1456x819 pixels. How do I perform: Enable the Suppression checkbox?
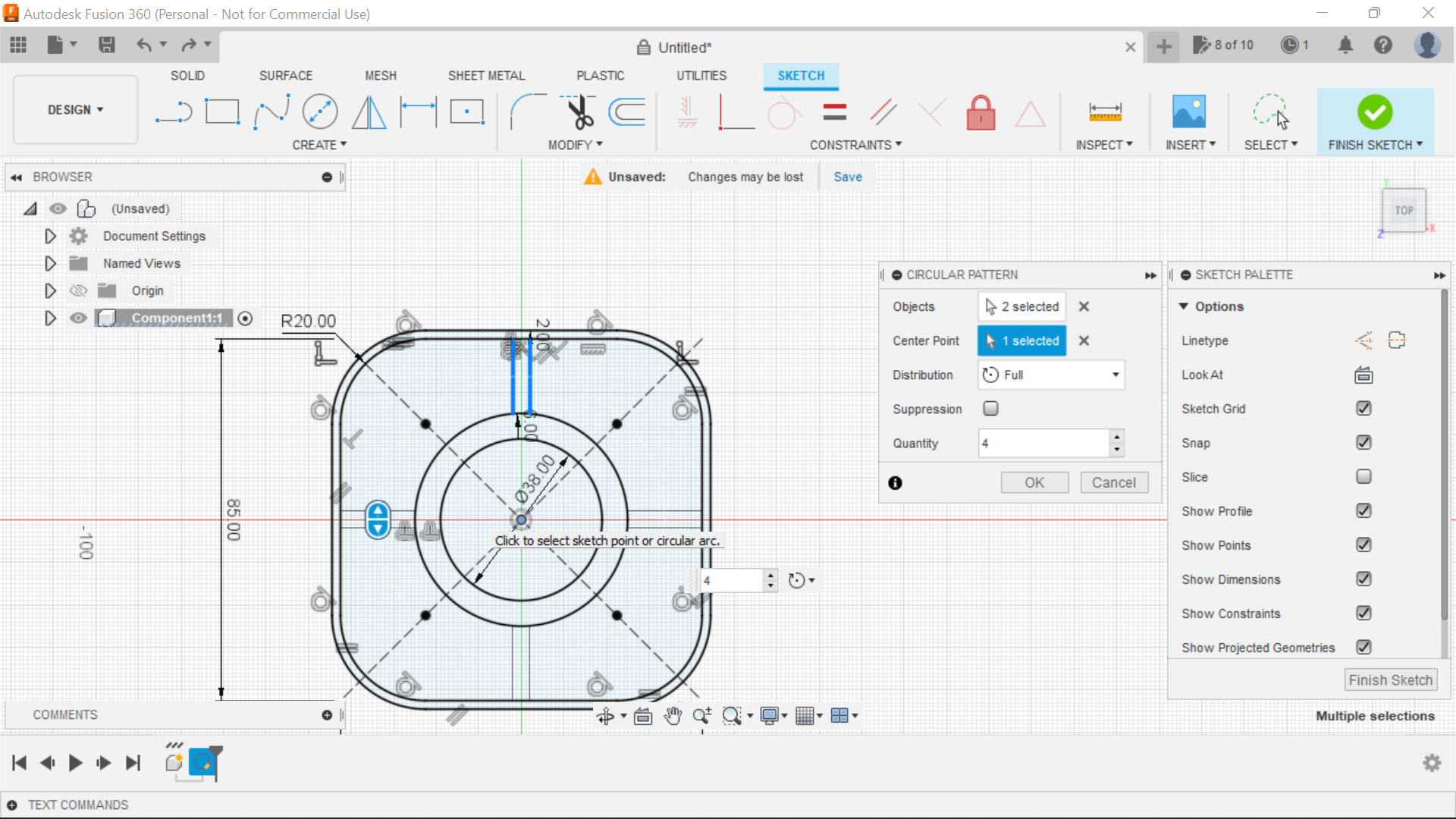pos(990,409)
